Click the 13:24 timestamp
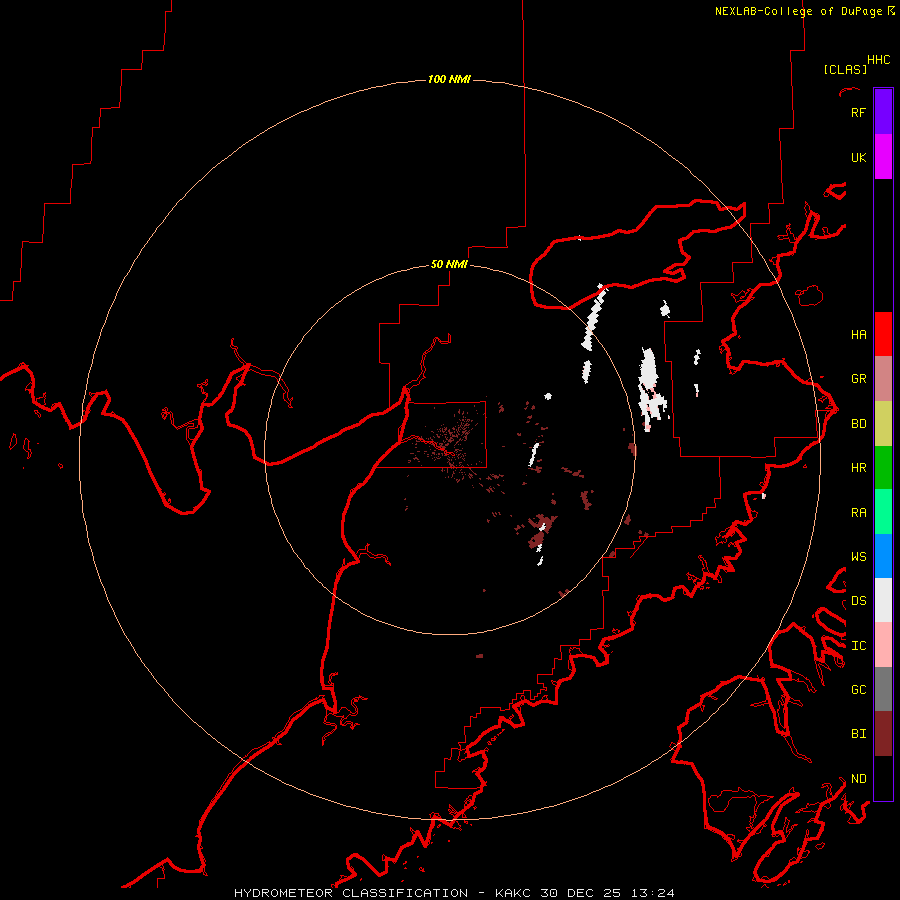900x900 pixels. [x=652, y=893]
